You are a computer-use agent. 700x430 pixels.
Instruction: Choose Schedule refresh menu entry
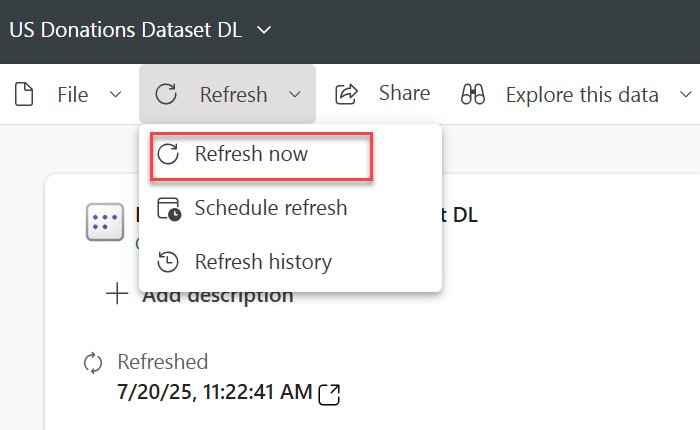(x=270, y=208)
